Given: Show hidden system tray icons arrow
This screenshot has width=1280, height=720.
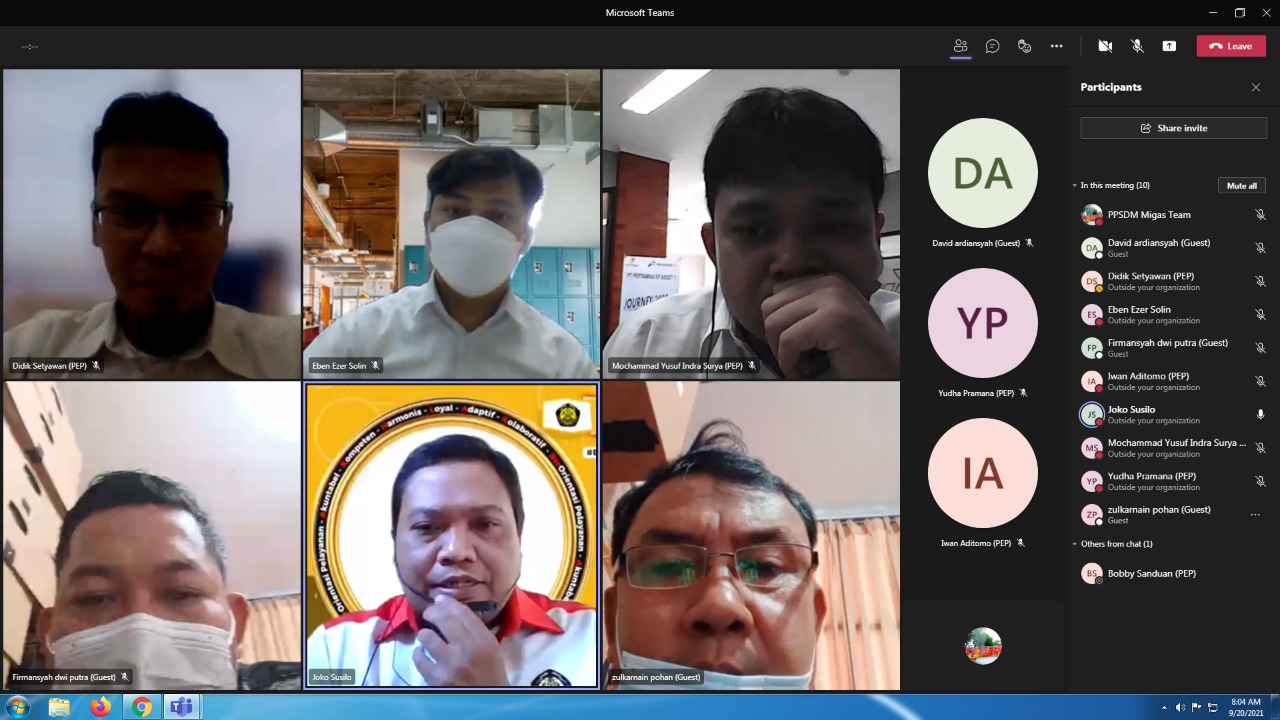Looking at the screenshot, I should pos(1164,707).
